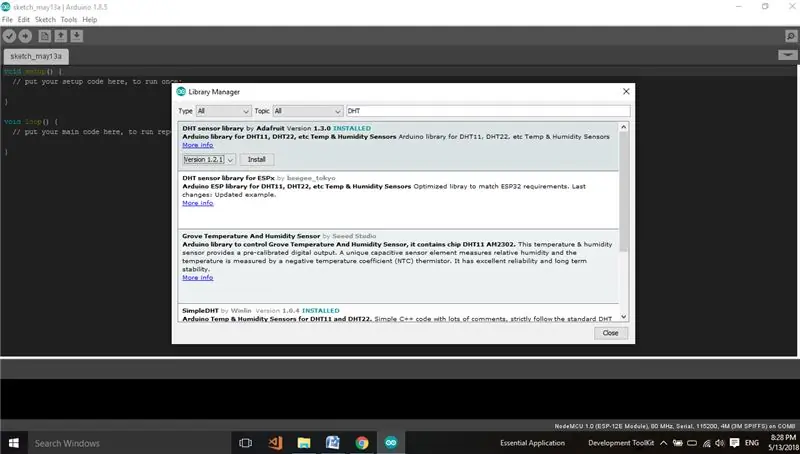Click the Close button in Library Manager

click(611, 333)
